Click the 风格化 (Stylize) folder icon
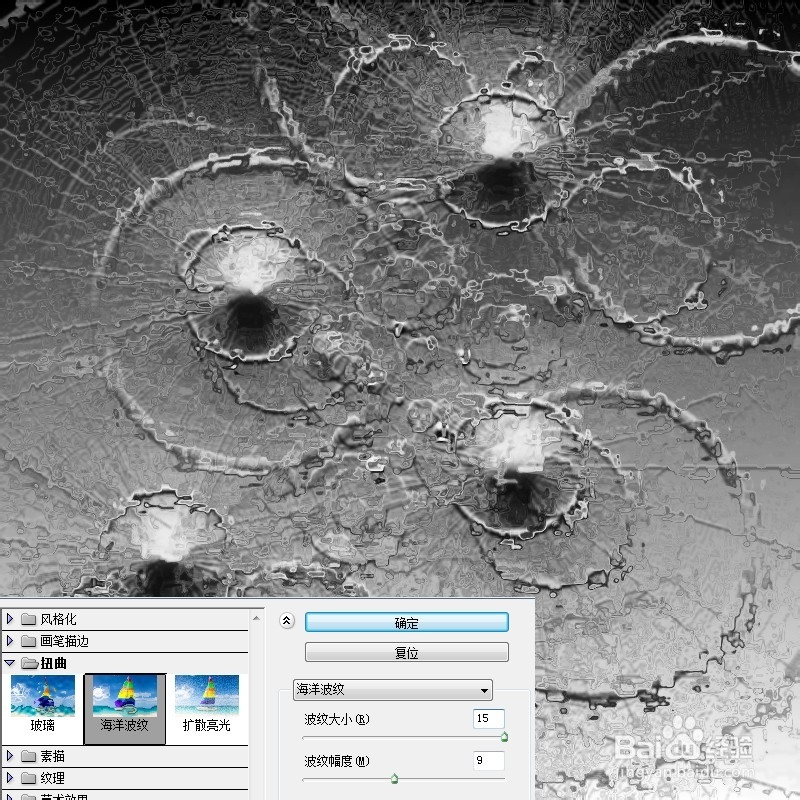800x800 pixels. (x=30, y=618)
